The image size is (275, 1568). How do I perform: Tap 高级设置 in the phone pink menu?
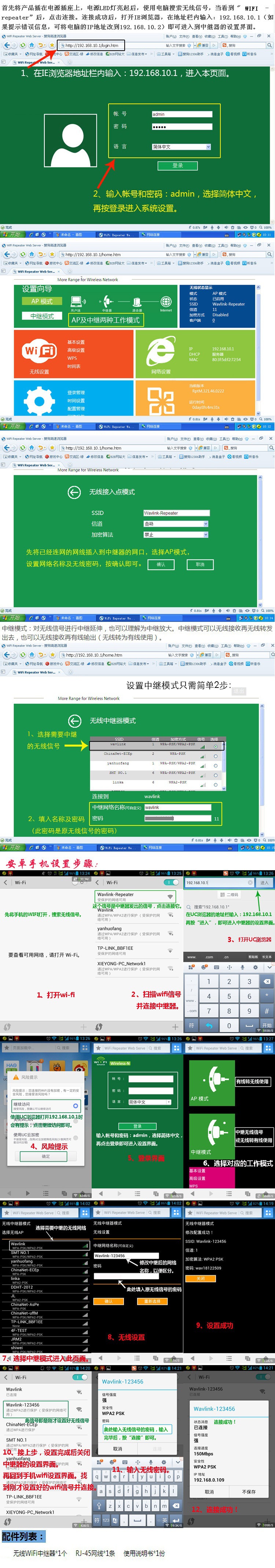[x=197, y=1178]
